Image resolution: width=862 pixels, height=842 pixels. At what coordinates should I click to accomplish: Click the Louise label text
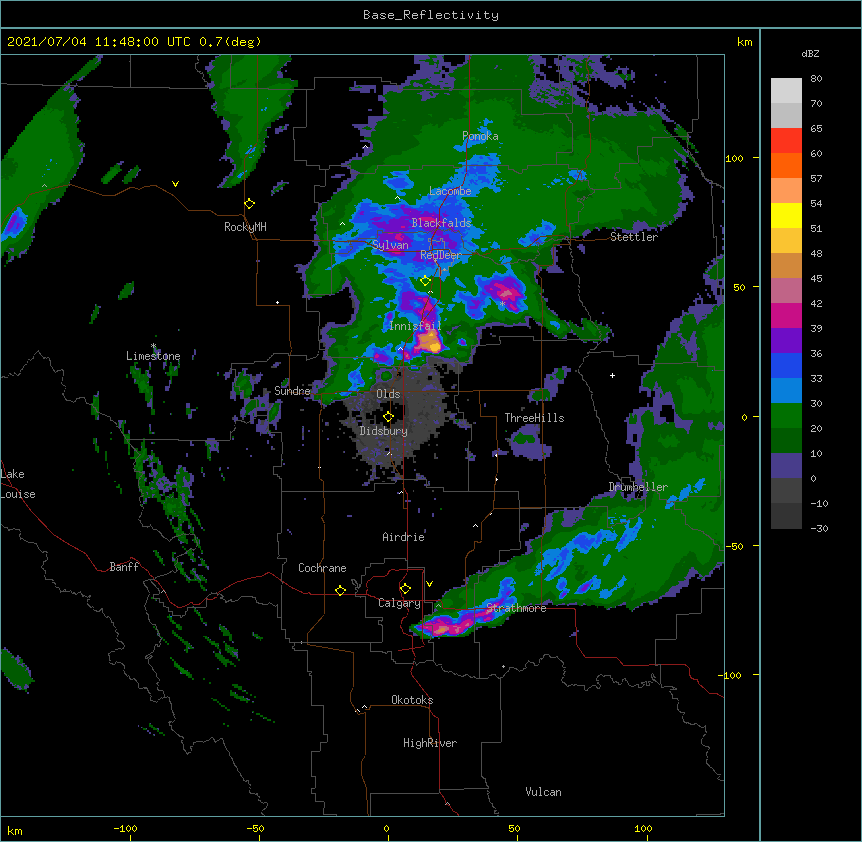pyautogui.click(x=18, y=494)
